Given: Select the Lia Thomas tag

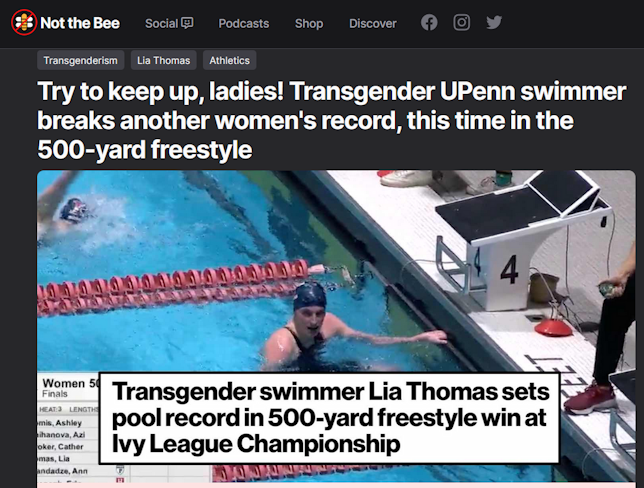Looking at the screenshot, I should coord(163,60).
